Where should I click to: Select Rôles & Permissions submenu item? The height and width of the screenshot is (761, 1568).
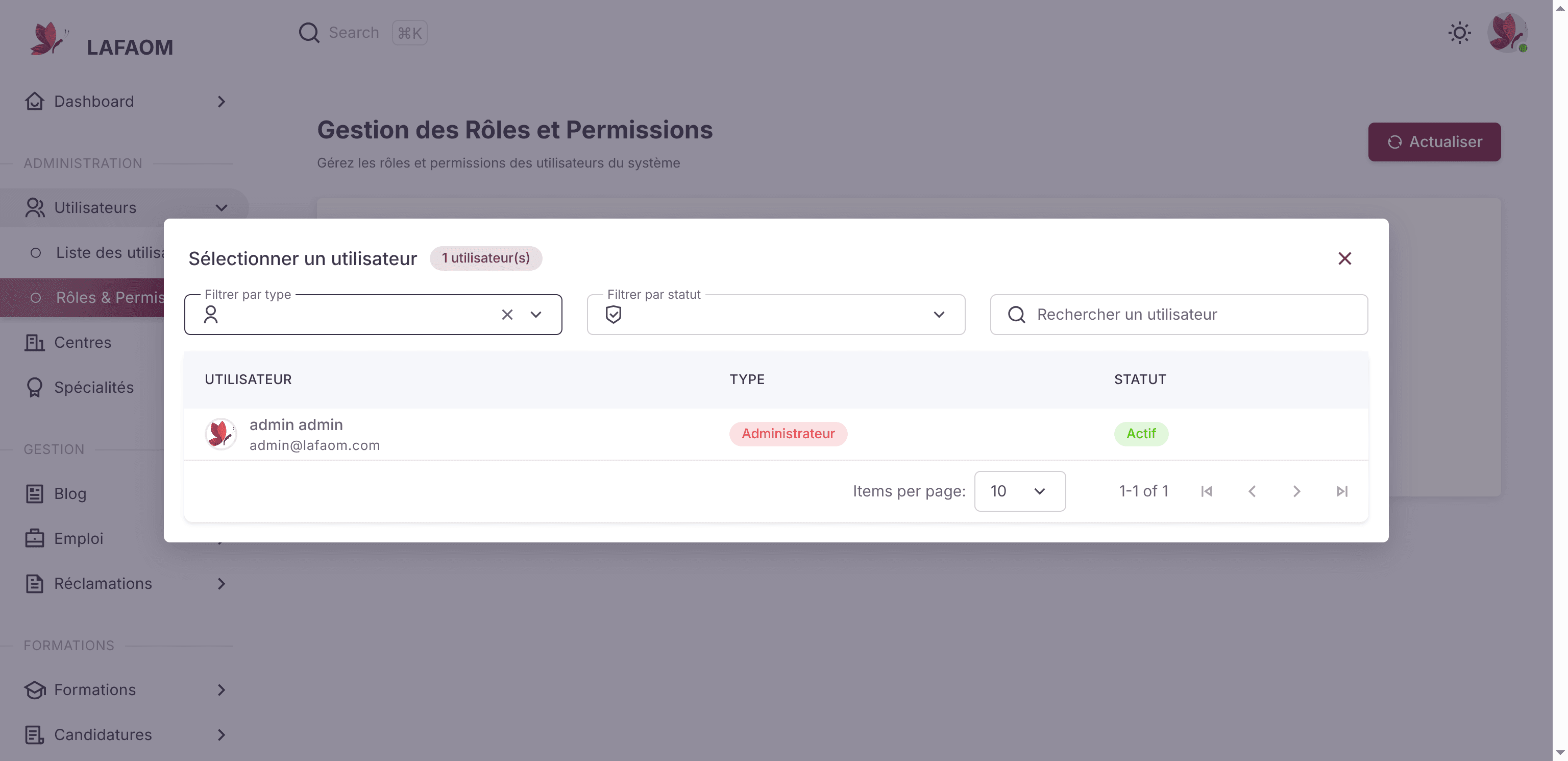[x=82, y=298]
